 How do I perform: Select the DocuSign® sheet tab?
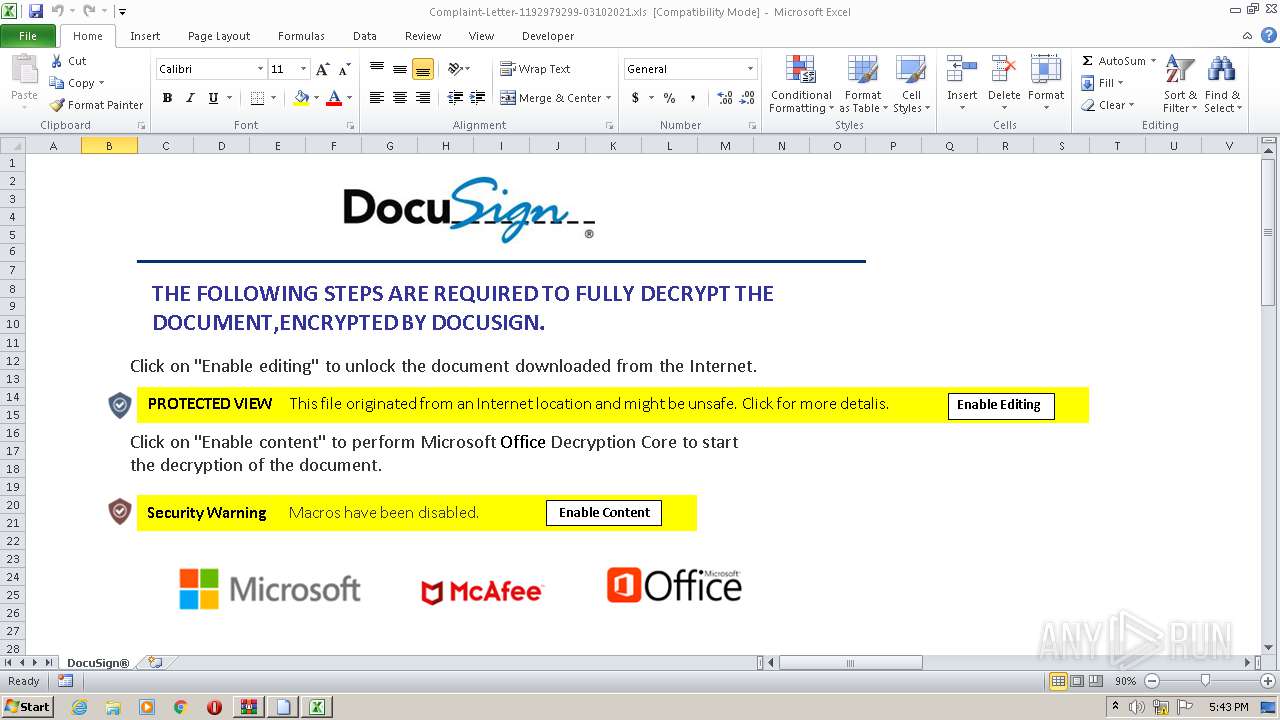(x=98, y=663)
